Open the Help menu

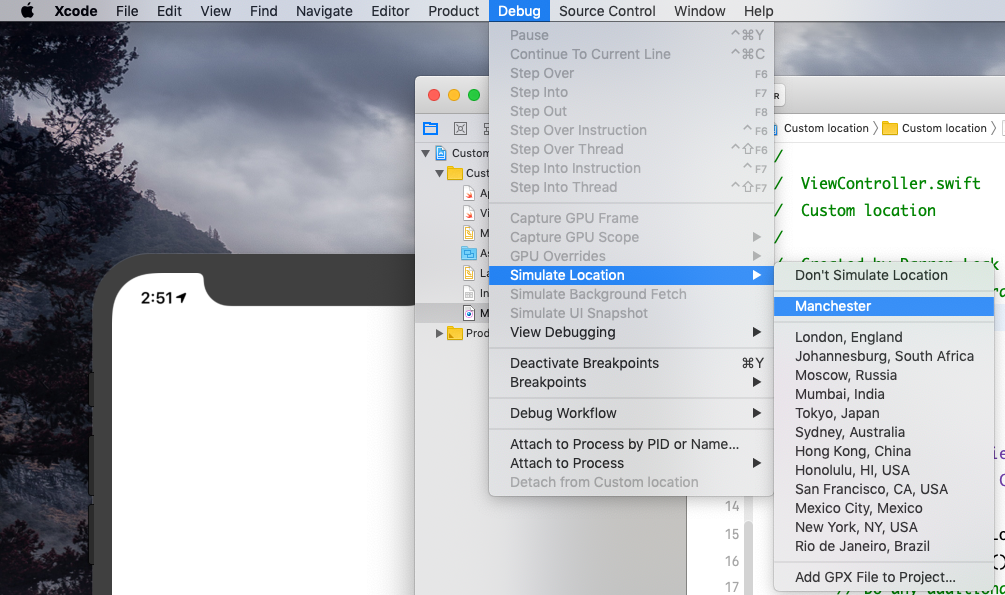tap(758, 11)
